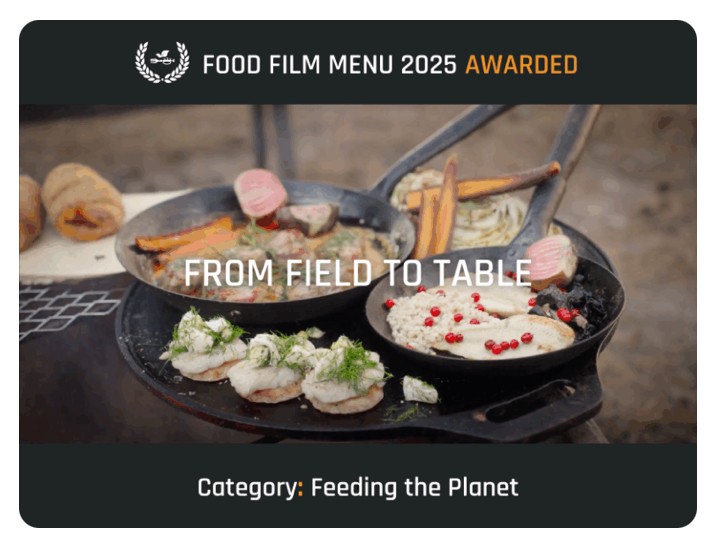717x549 pixels.
Task: Click the orange colon after Category
Action: (x=300, y=489)
